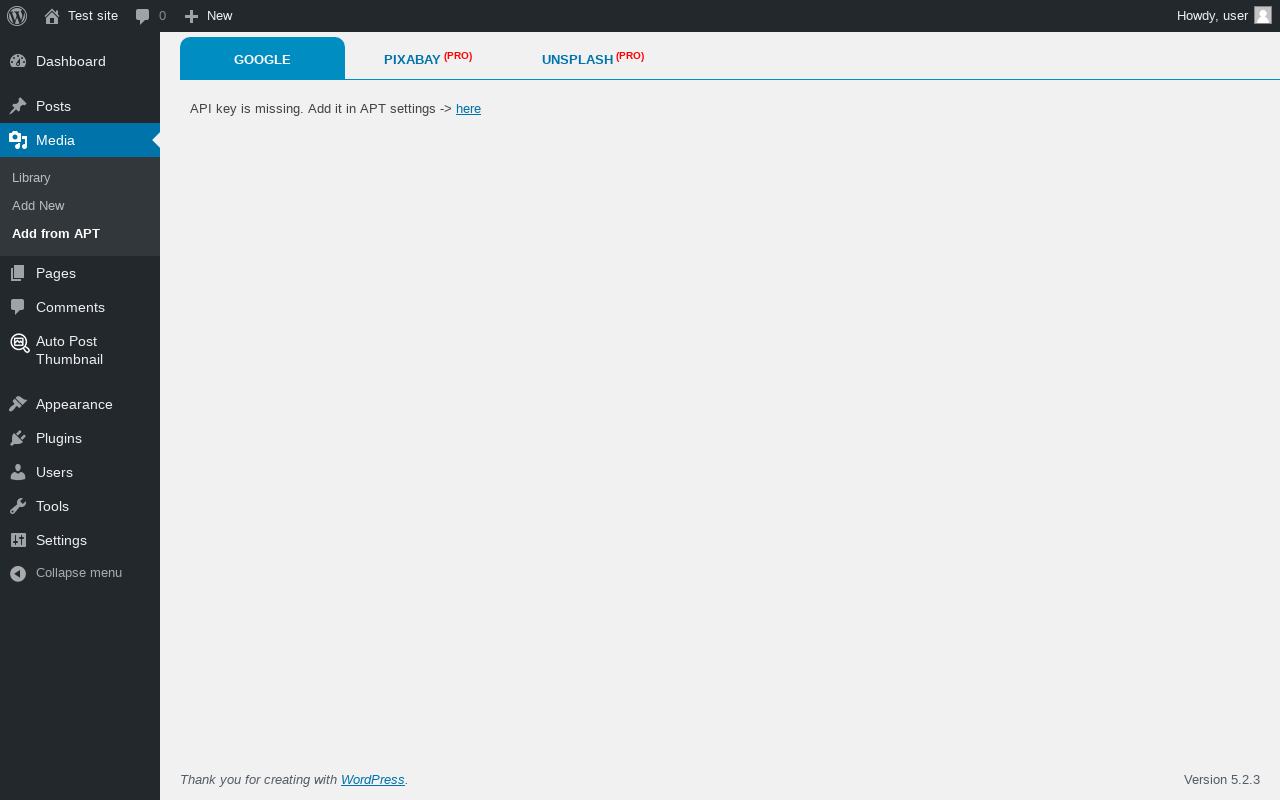
Task: Click the user avatar icon
Action: [1263, 15]
